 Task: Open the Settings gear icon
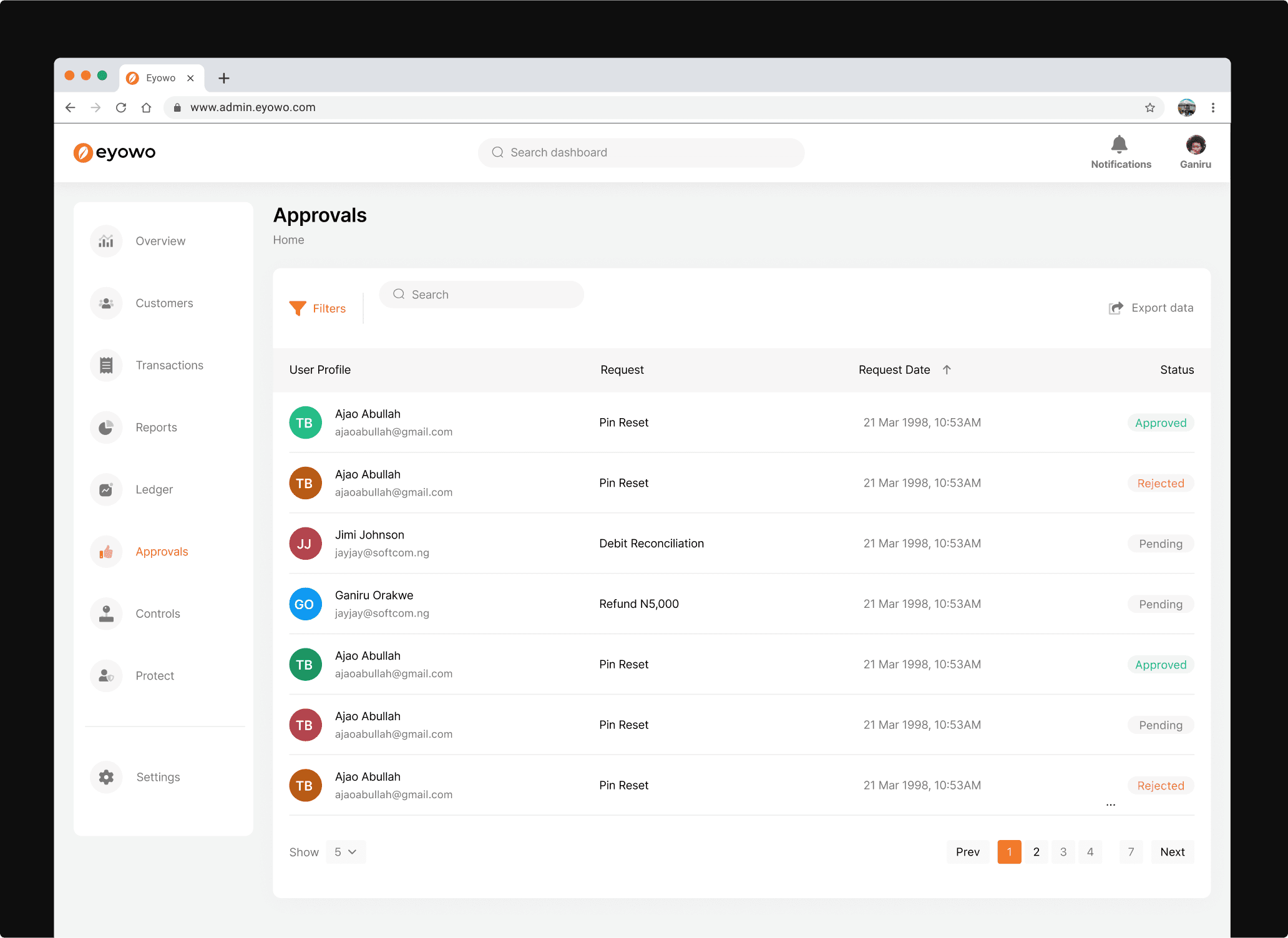(x=106, y=777)
